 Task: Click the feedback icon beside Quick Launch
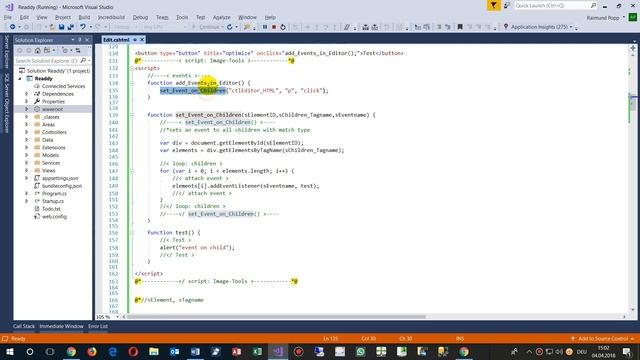pyautogui.click(x=507, y=5)
